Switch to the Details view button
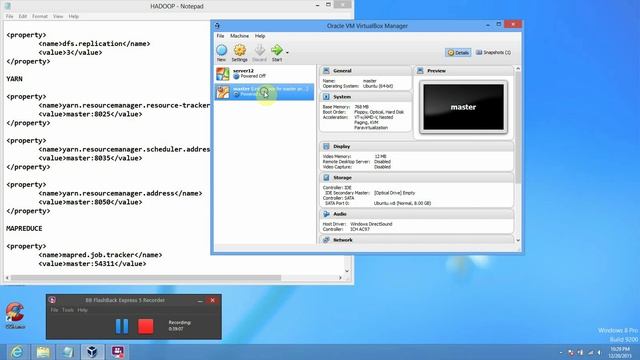The image size is (640, 360). (x=458, y=53)
